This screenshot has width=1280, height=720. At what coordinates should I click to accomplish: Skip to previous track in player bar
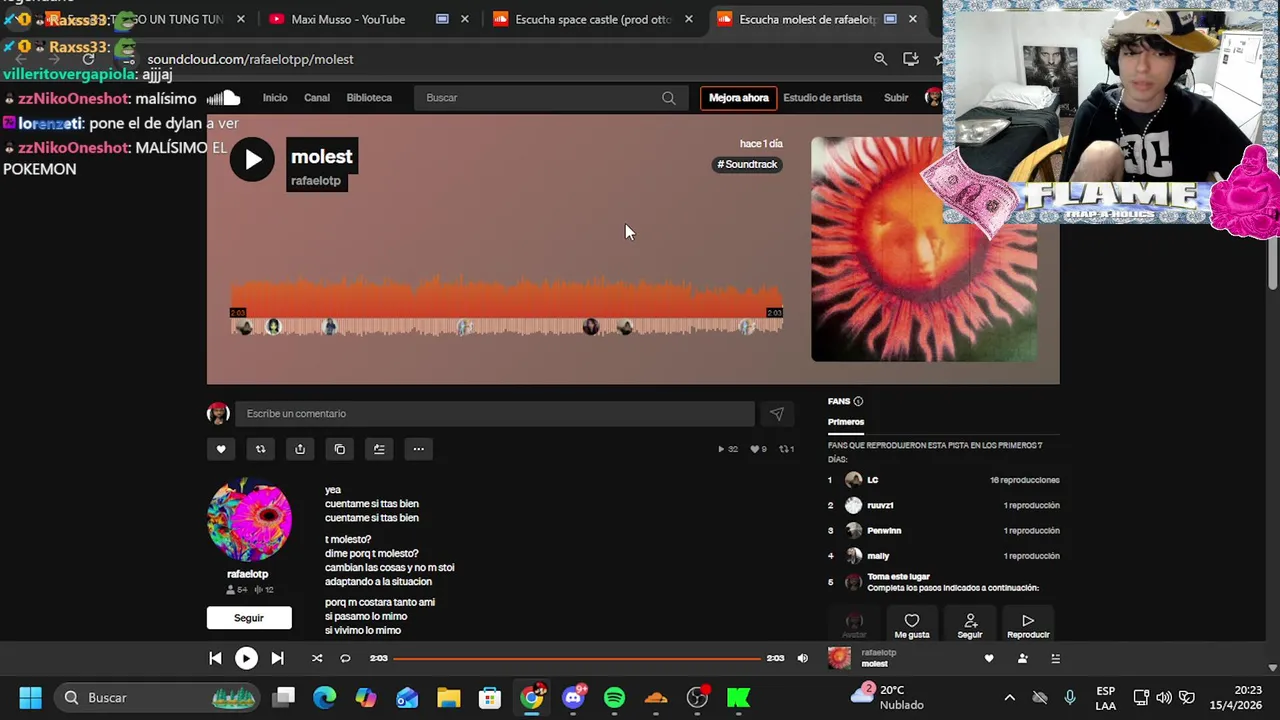(x=215, y=658)
